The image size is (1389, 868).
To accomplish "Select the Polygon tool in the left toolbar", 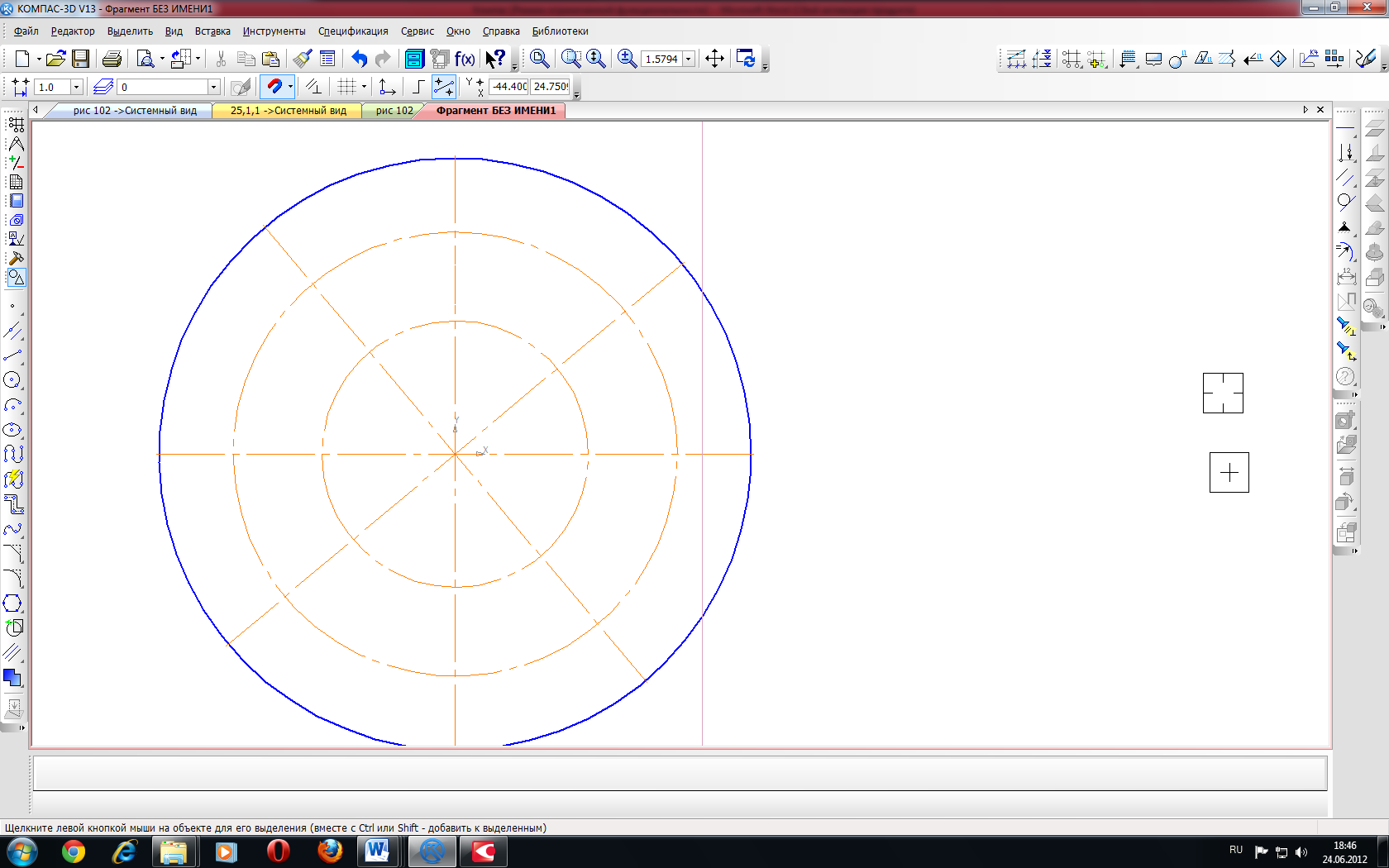I will coord(12,603).
